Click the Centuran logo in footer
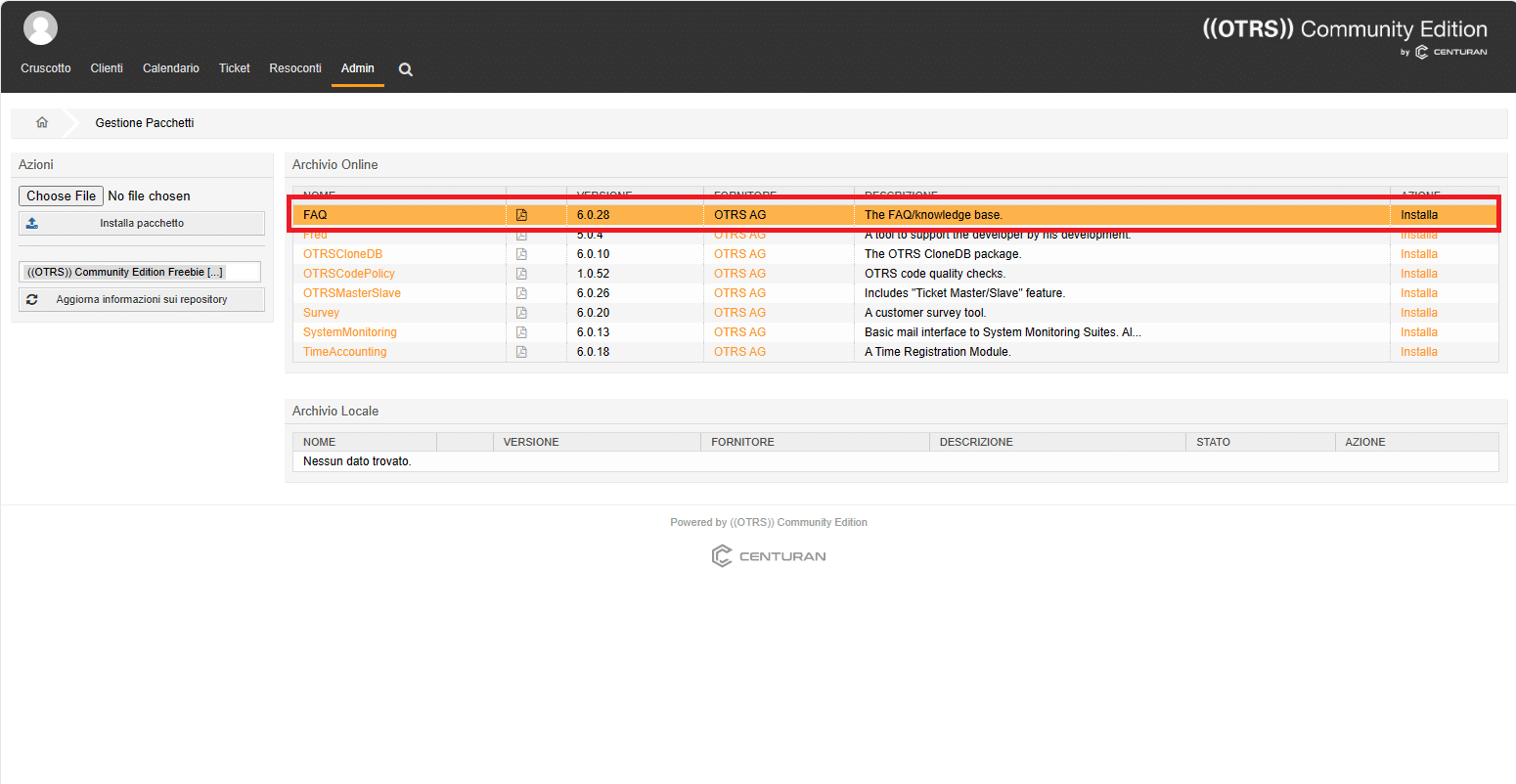The image size is (1516, 784). pyautogui.click(x=769, y=556)
